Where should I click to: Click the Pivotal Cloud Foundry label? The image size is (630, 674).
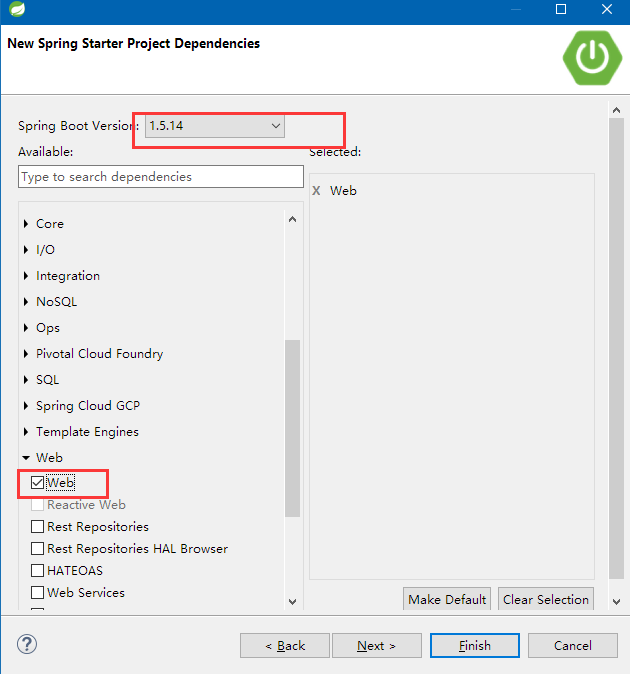click(x=100, y=354)
